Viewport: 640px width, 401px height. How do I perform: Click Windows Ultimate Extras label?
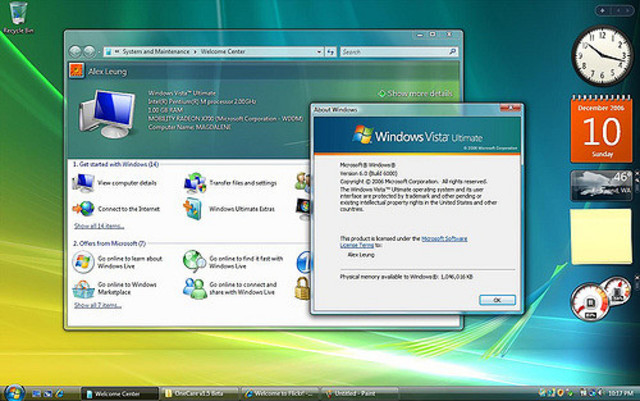tap(242, 209)
